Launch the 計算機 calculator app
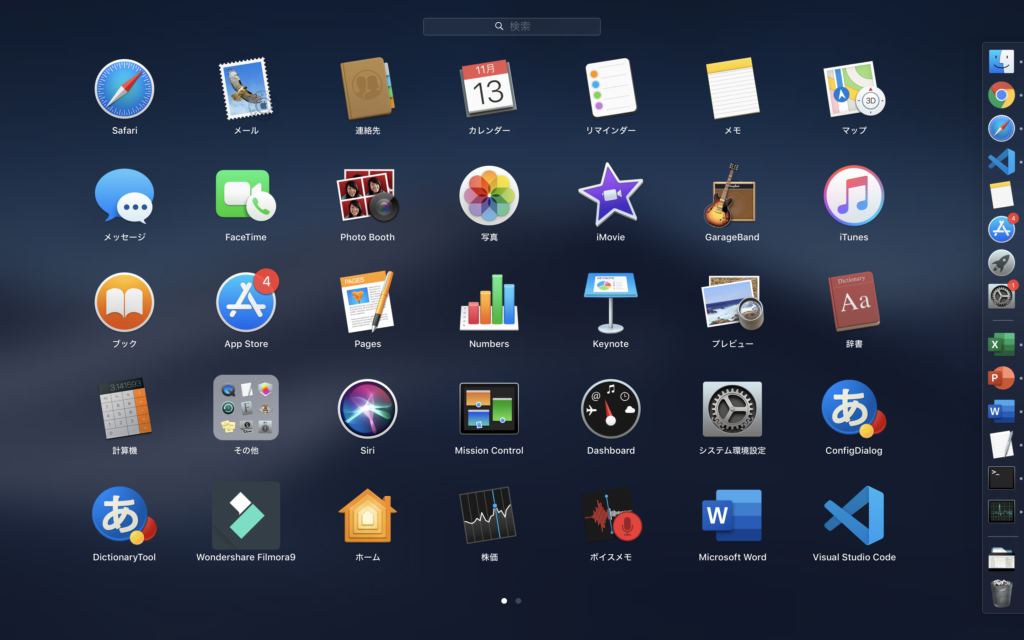Screen dimensions: 1024x640 (124, 408)
